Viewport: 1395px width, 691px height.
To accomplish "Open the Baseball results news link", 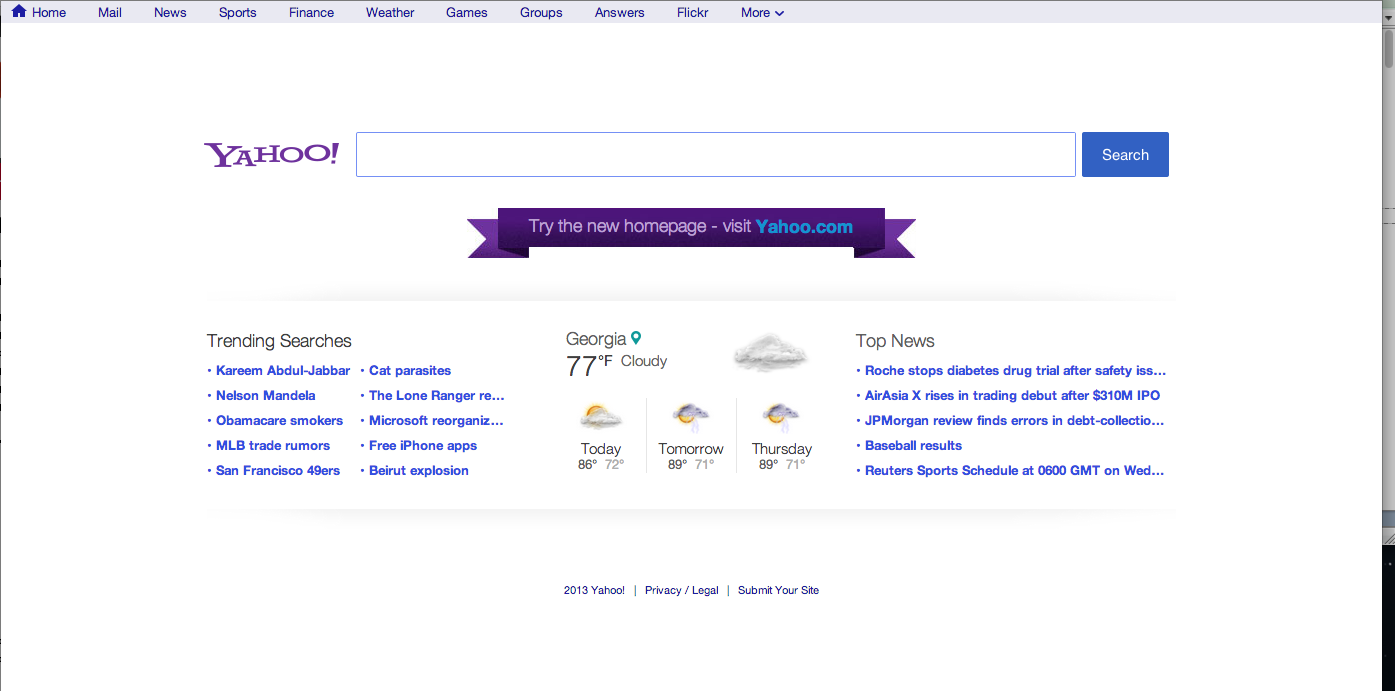I will tap(914, 446).
